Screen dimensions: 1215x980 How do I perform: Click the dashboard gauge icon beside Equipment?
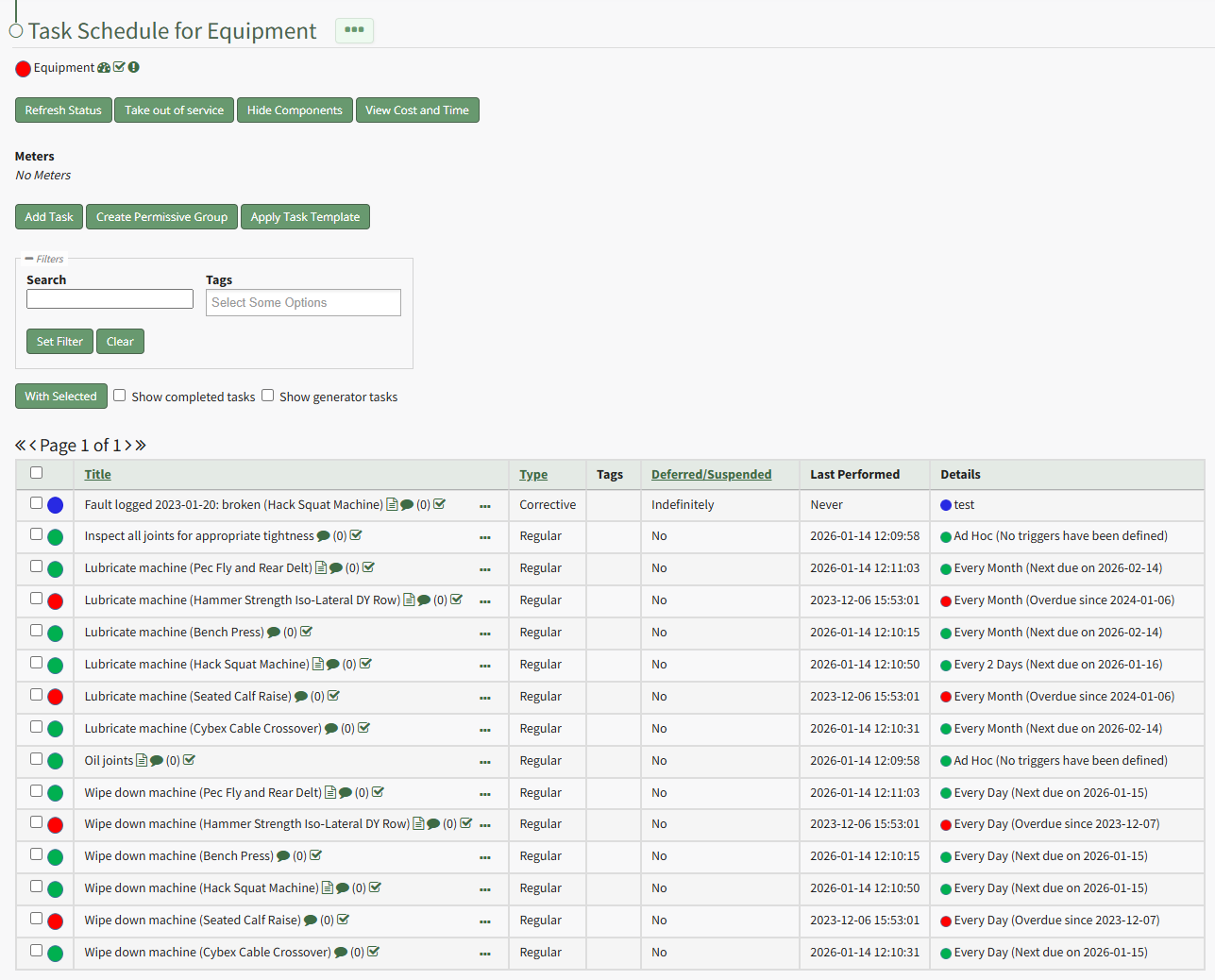(104, 68)
